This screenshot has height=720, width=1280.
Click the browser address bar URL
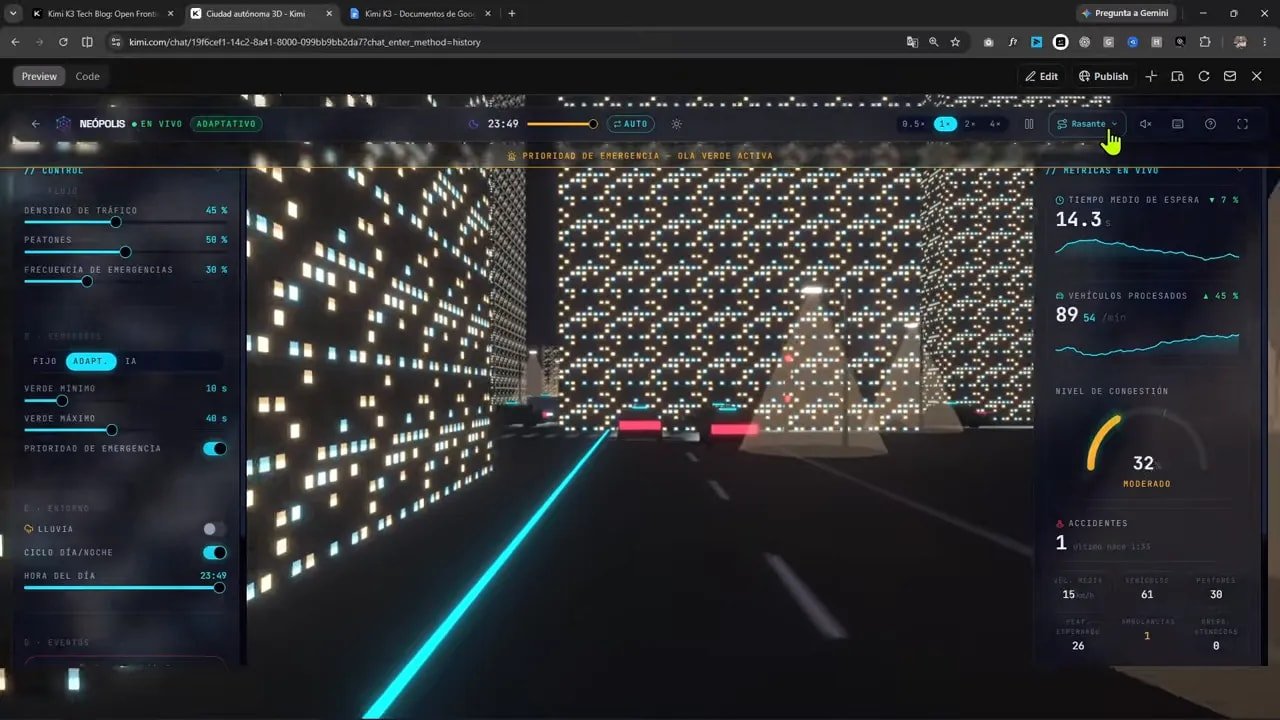click(305, 42)
